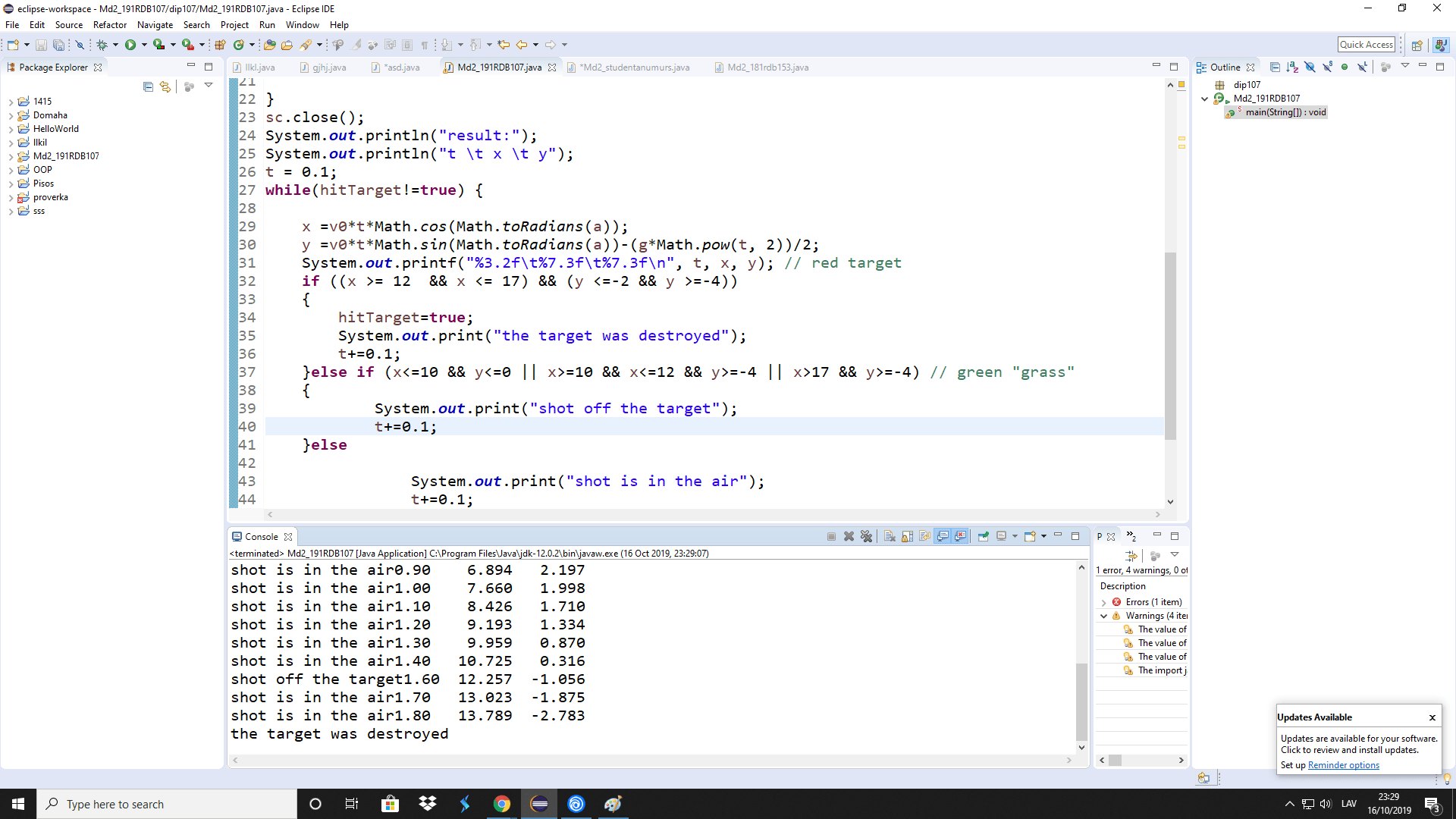Open the Refactor menu
This screenshot has height=819, width=1456.
110,25
